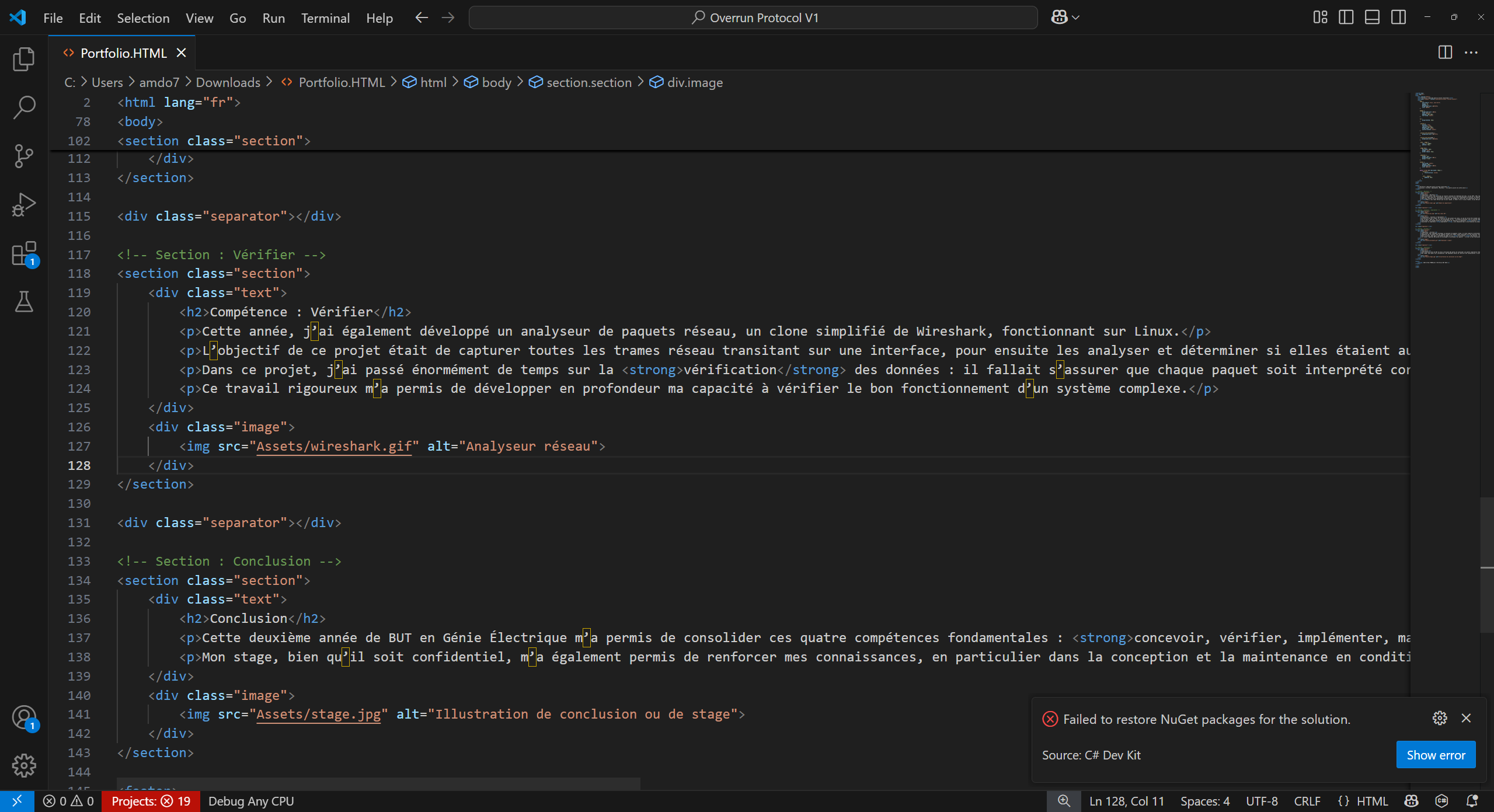Open the Copilot chat icon in title bar
This screenshot has height=812, width=1494.
[1059, 18]
